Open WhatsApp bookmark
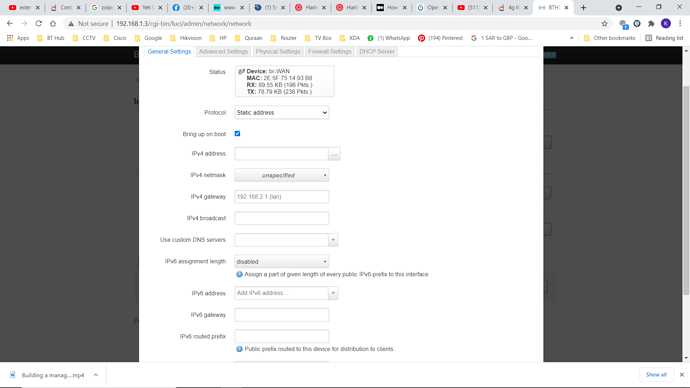690x388 pixels. point(389,38)
